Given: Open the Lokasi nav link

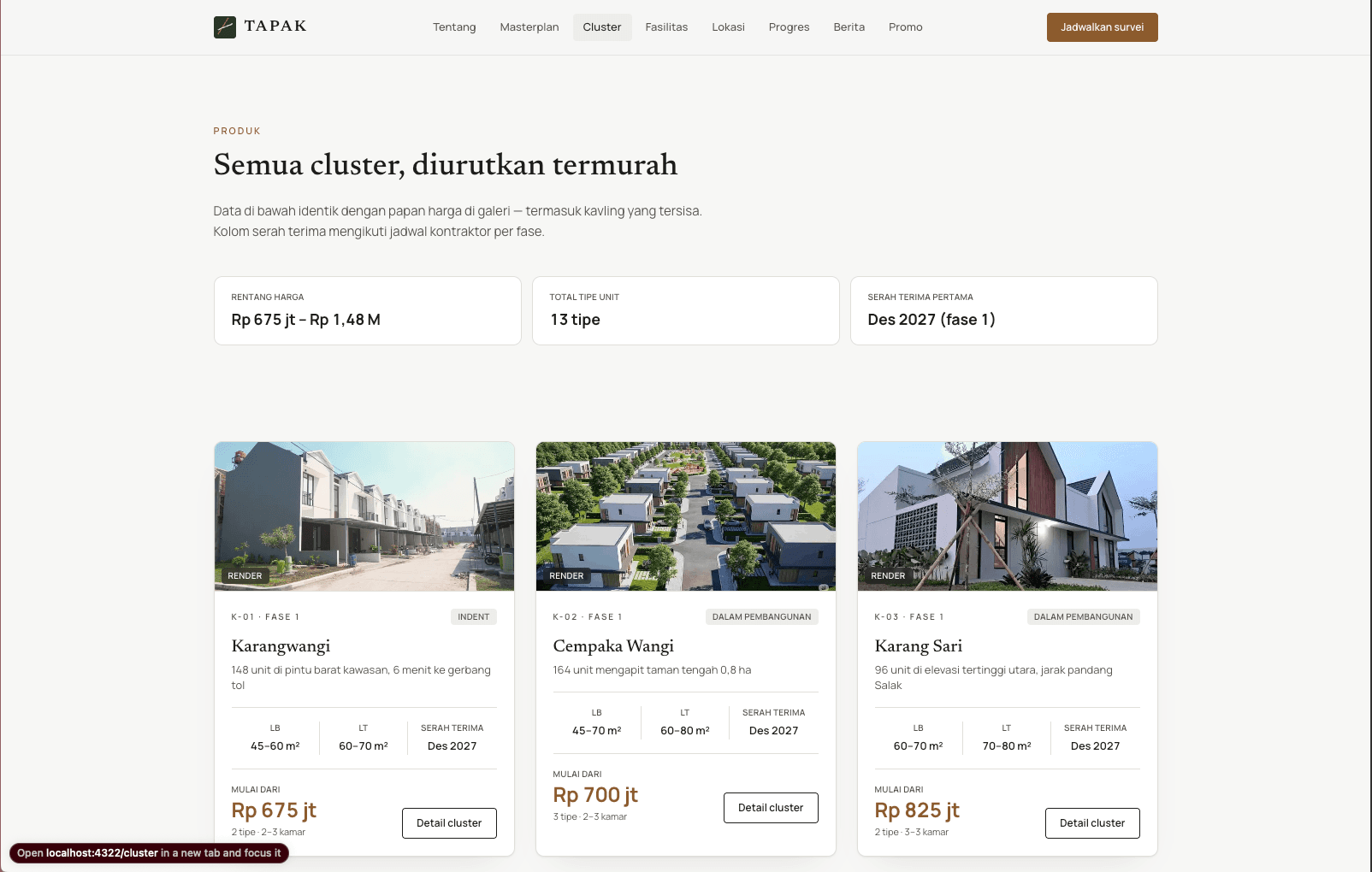Looking at the screenshot, I should 728,27.
